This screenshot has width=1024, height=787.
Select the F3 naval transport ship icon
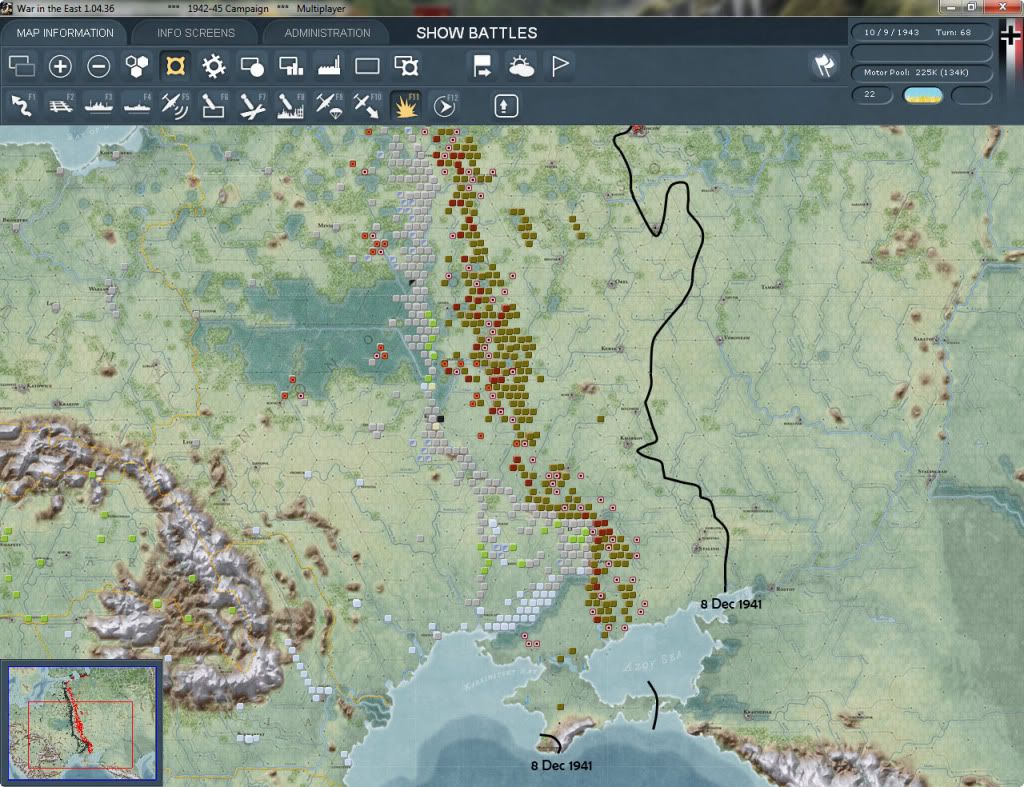click(x=99, y=106)
